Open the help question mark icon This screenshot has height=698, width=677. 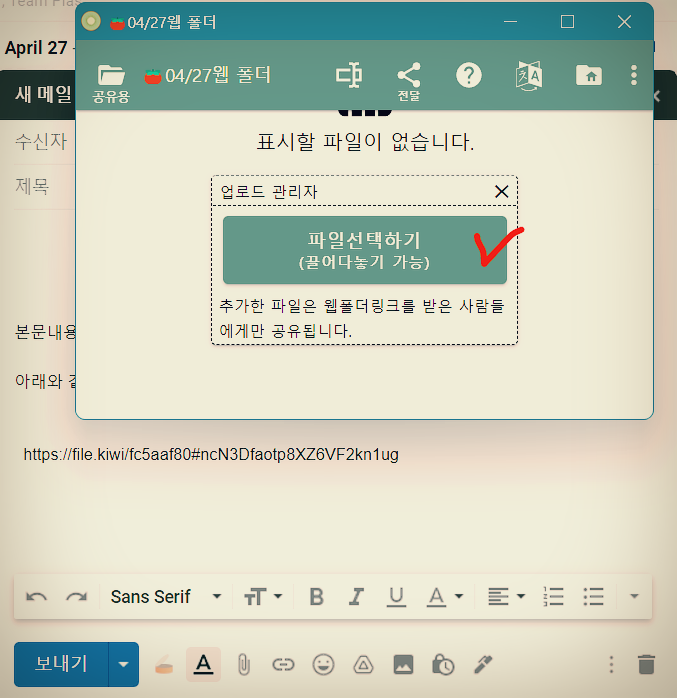coord(468,75)
